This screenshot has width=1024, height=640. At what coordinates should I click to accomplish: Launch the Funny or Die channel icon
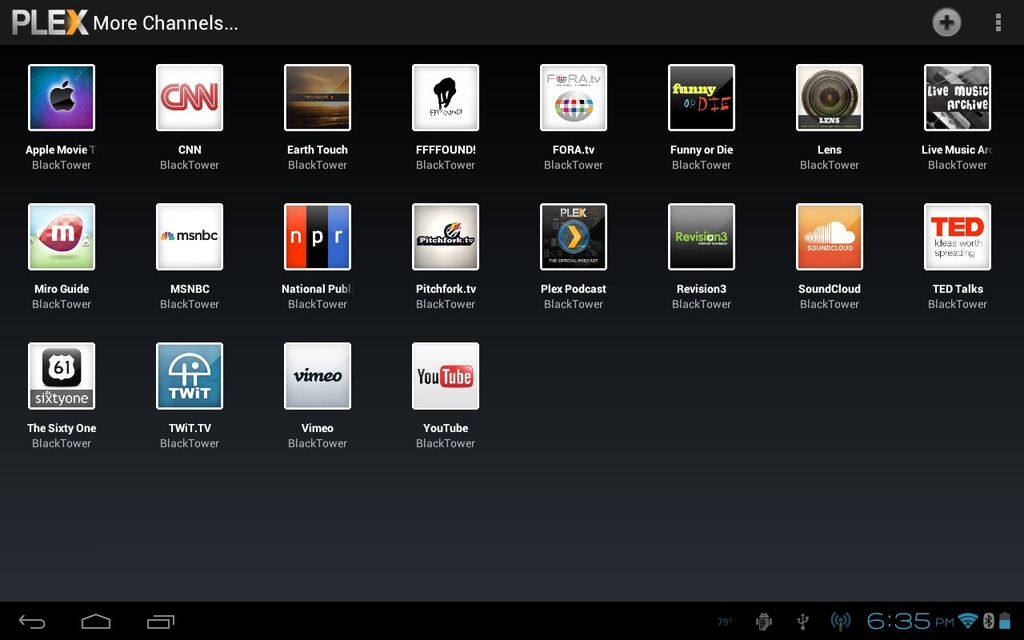701,97
